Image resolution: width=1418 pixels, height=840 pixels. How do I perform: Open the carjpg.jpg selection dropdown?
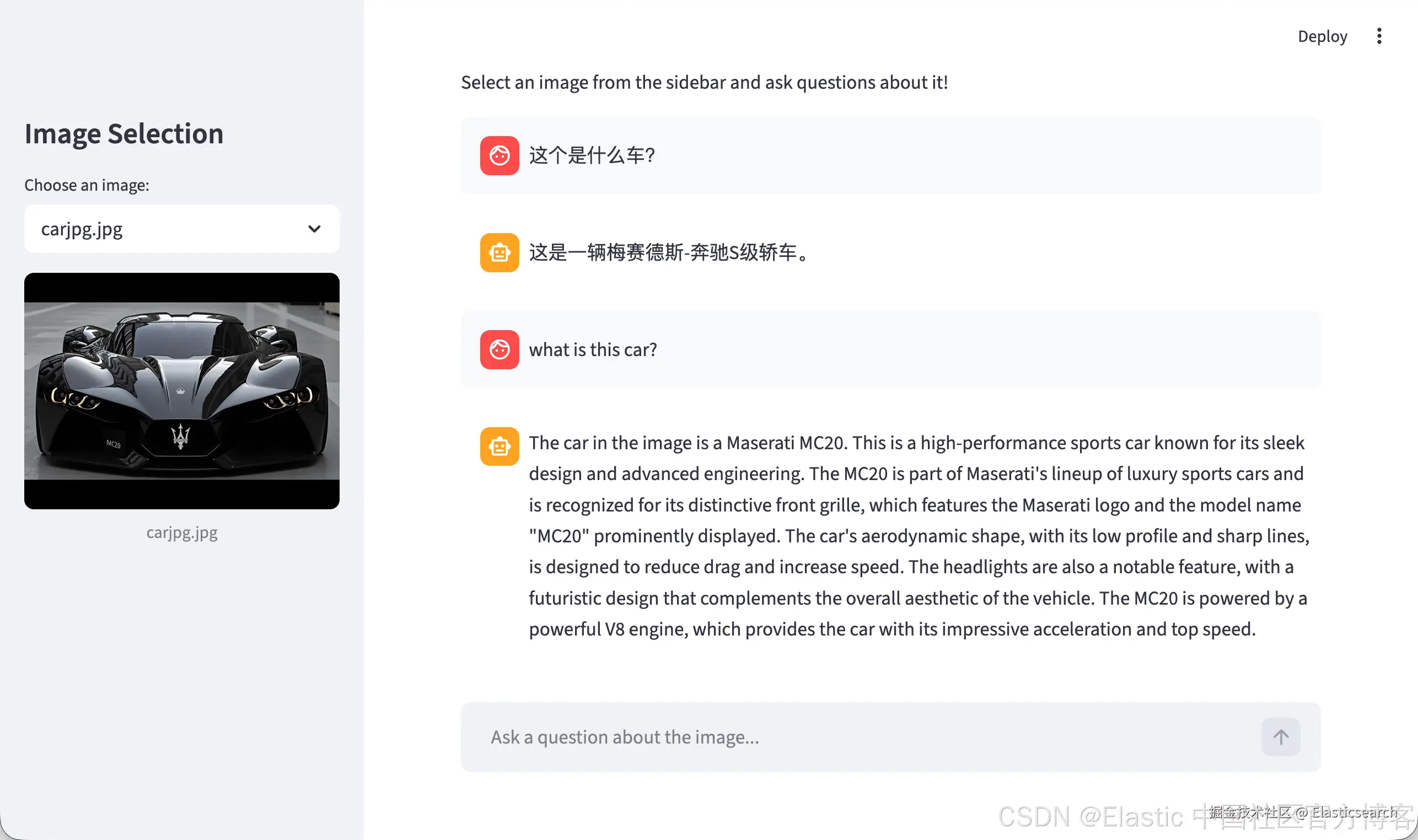coord(182,229)
